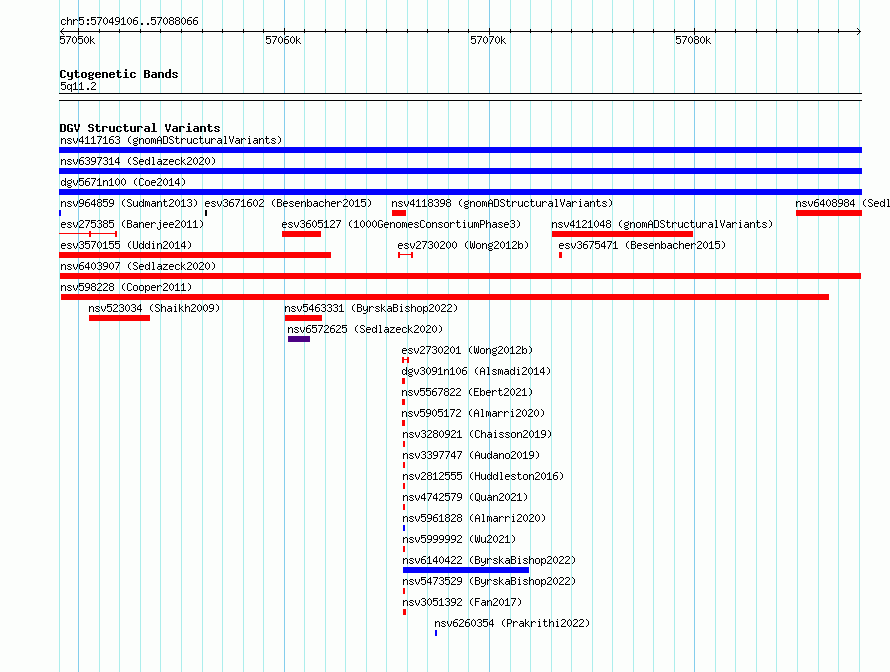Open the nsv6403907 (Sedlazeck2020) label
Viewport: 890px width, 672px height.
138,266
